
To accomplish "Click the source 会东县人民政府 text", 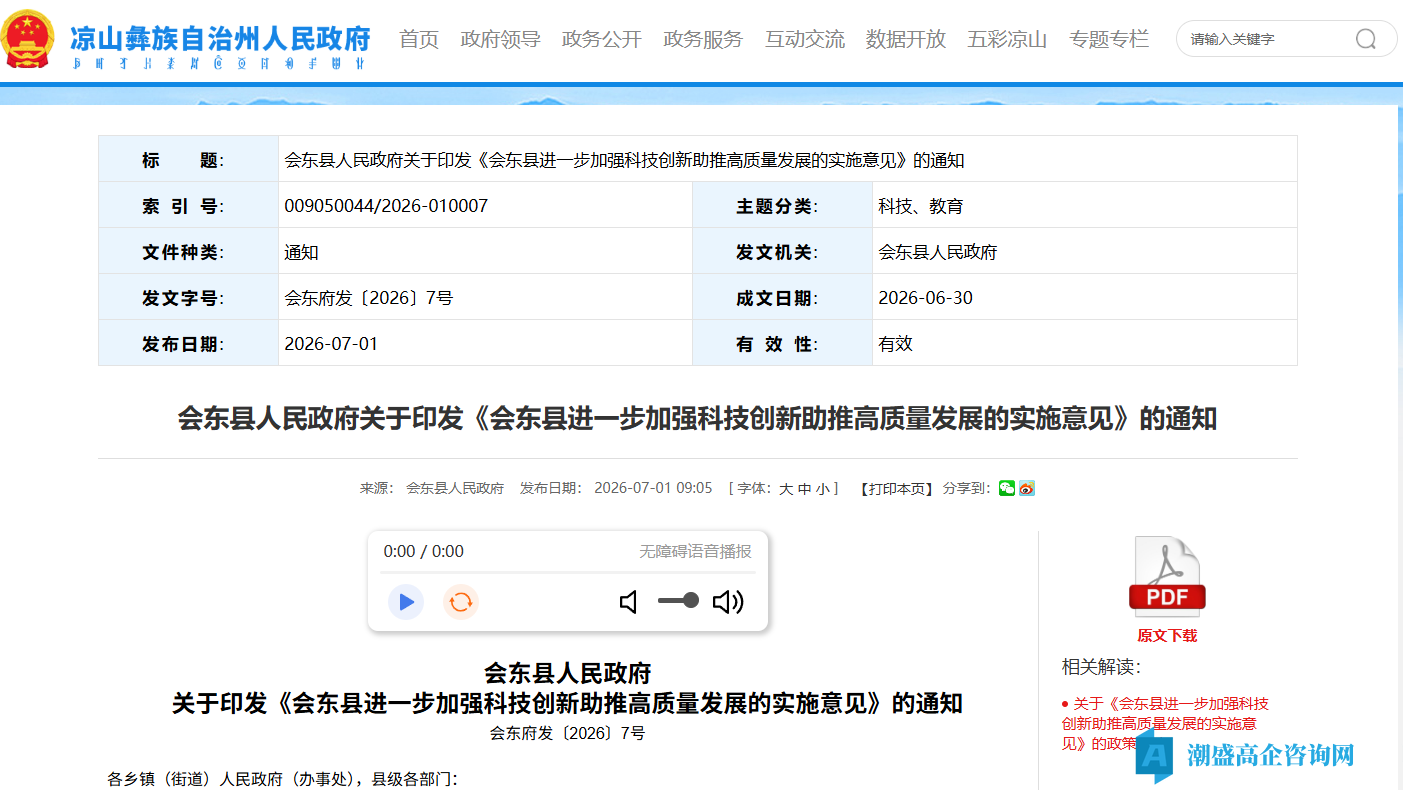I will click(x=455, y=489).
